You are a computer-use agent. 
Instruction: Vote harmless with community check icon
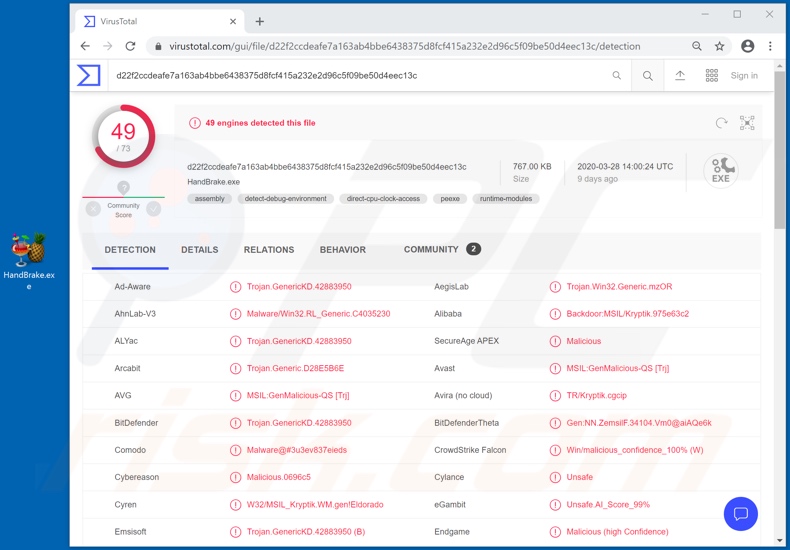click(154, 209)
